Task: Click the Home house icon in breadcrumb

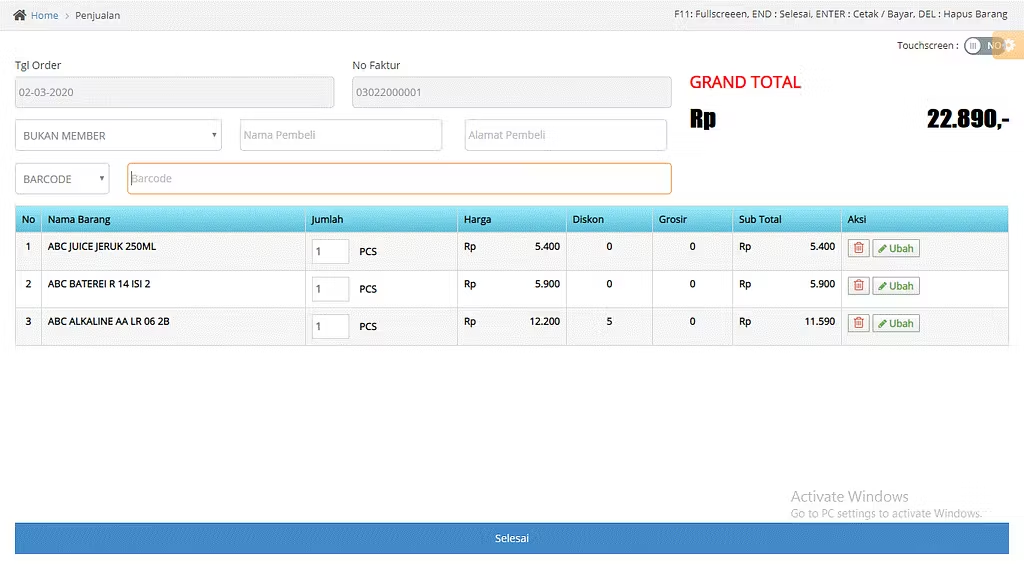Action: point(19,15)
